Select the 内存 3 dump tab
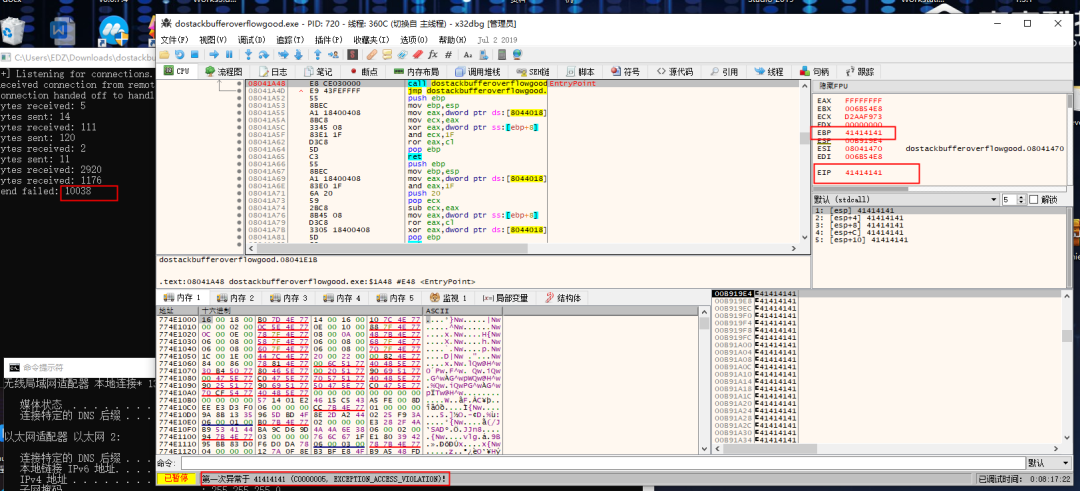This screenshot has height=491, width=1080. tap(288, 298)
